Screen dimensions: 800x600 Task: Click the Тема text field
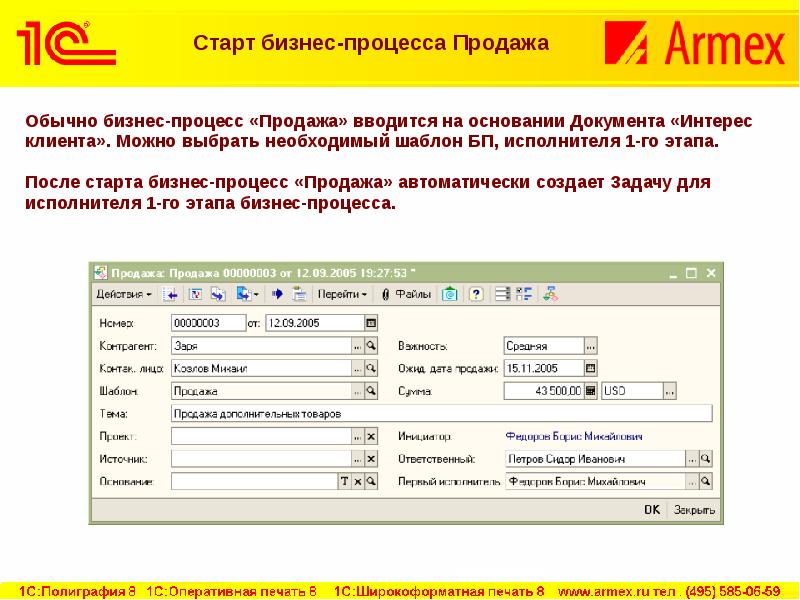click(440, 413)
